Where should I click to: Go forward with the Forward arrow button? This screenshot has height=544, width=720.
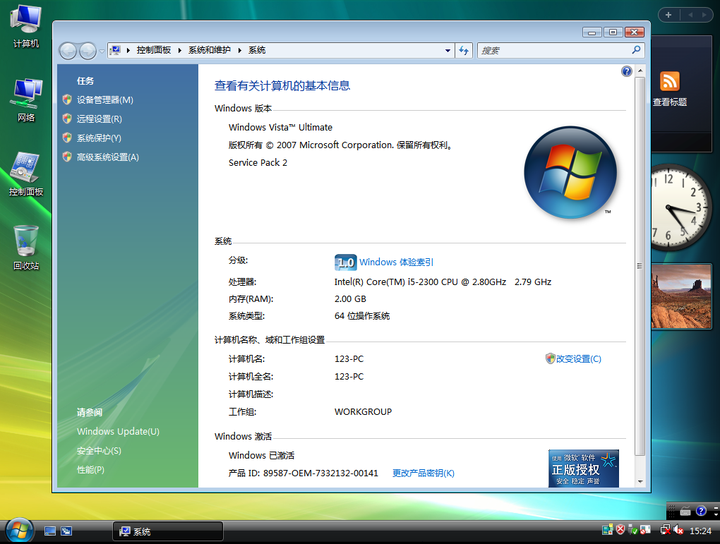(x=87, y=51)
